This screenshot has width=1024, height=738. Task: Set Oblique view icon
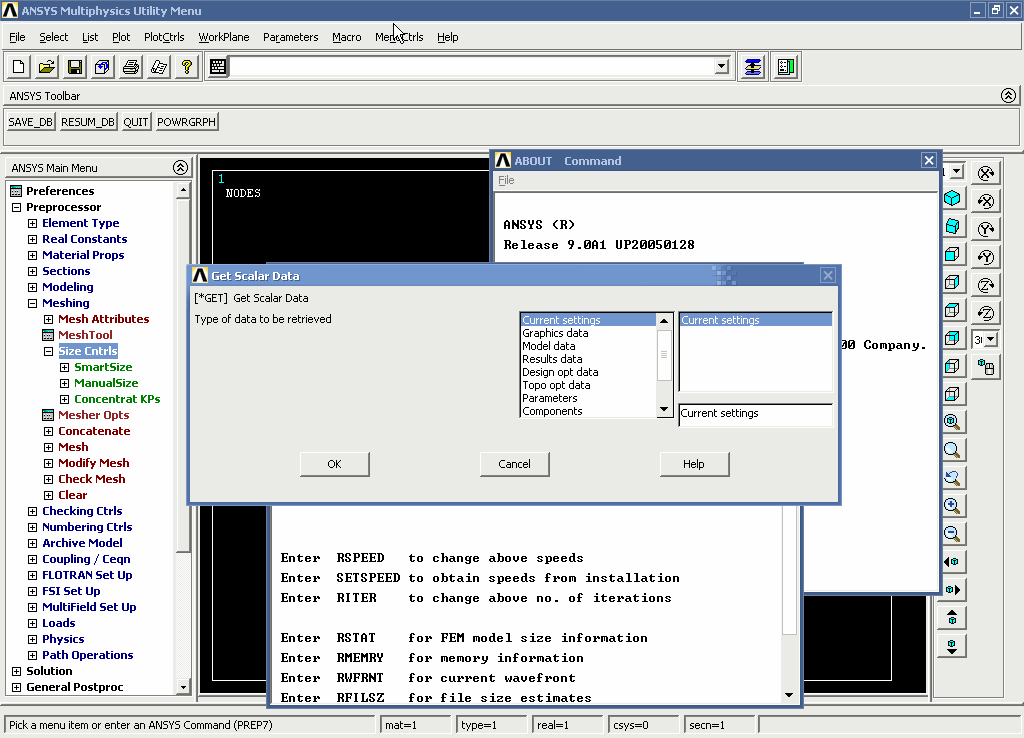[952, 226]
